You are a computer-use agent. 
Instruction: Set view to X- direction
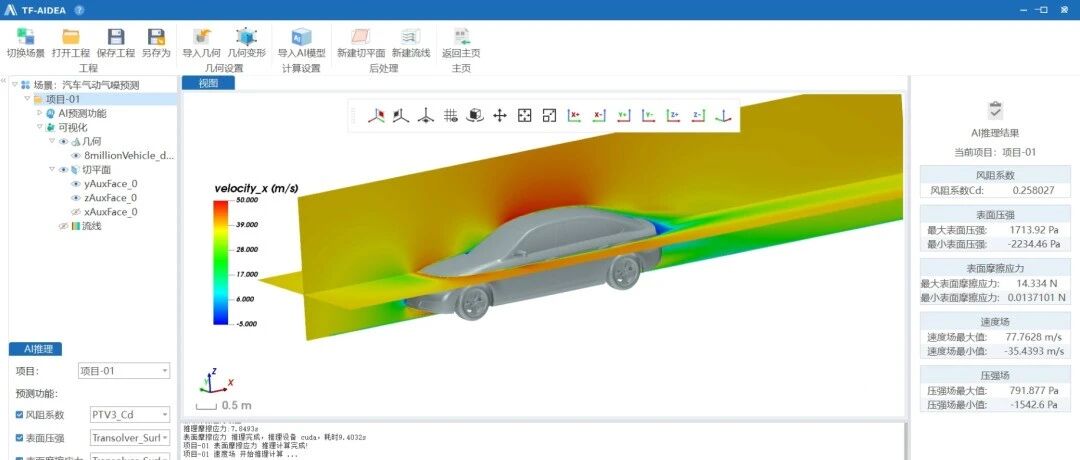[599, 116]
